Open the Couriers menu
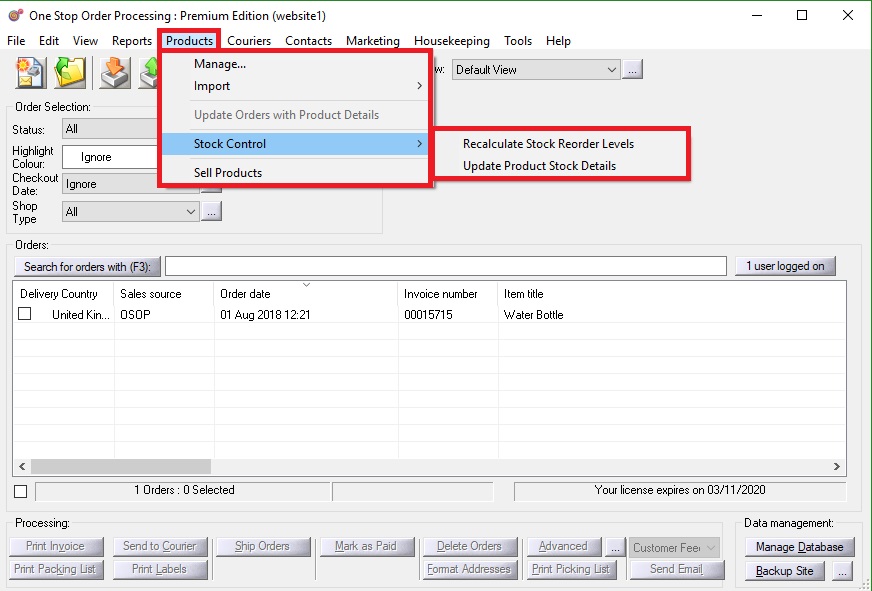The image size is (872, 591). (249, 41)
